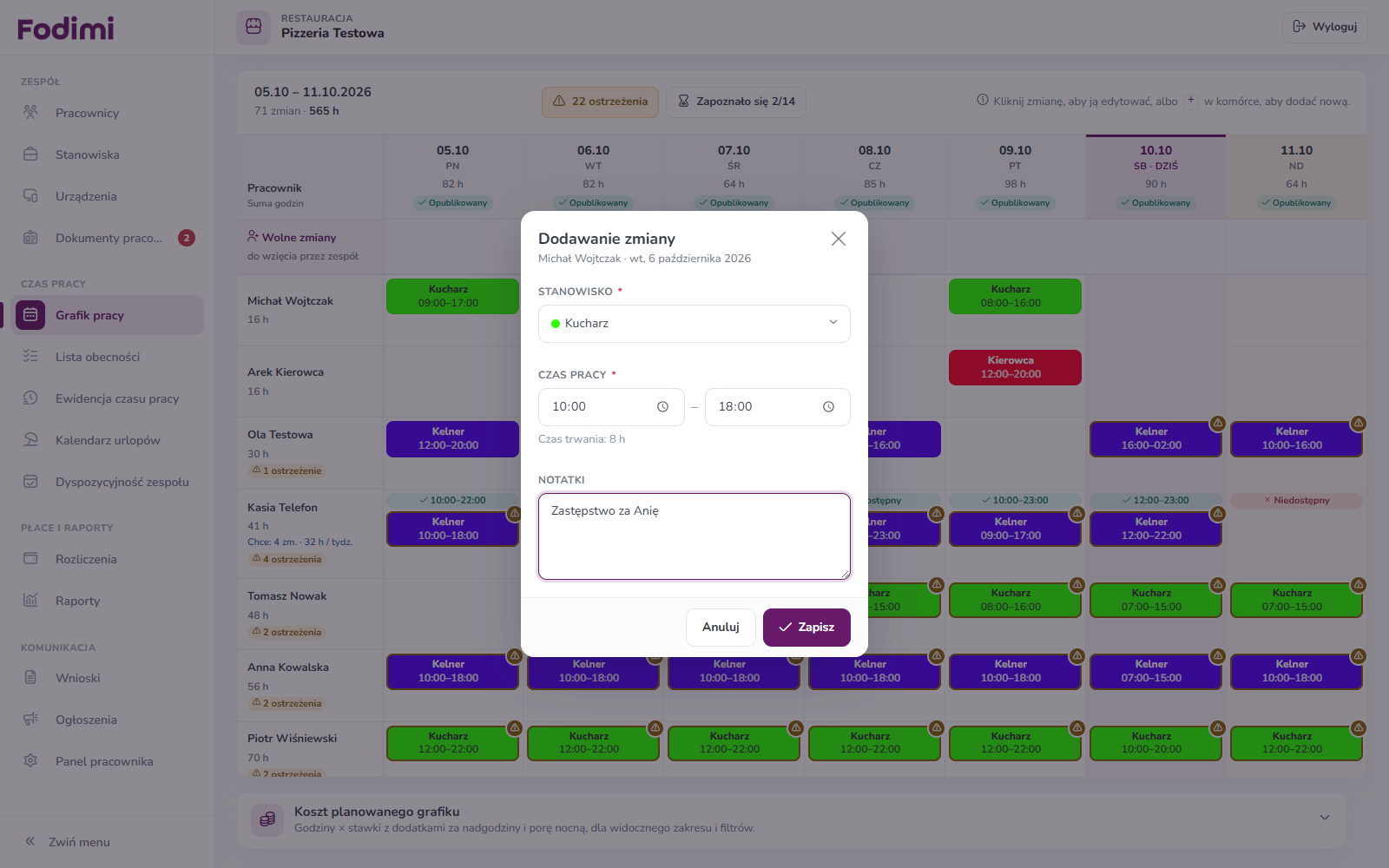The width and height of the screenshot is (1389, 868).
Task: Click the Stanowiska briefcase icon
Action: (30, 155)
